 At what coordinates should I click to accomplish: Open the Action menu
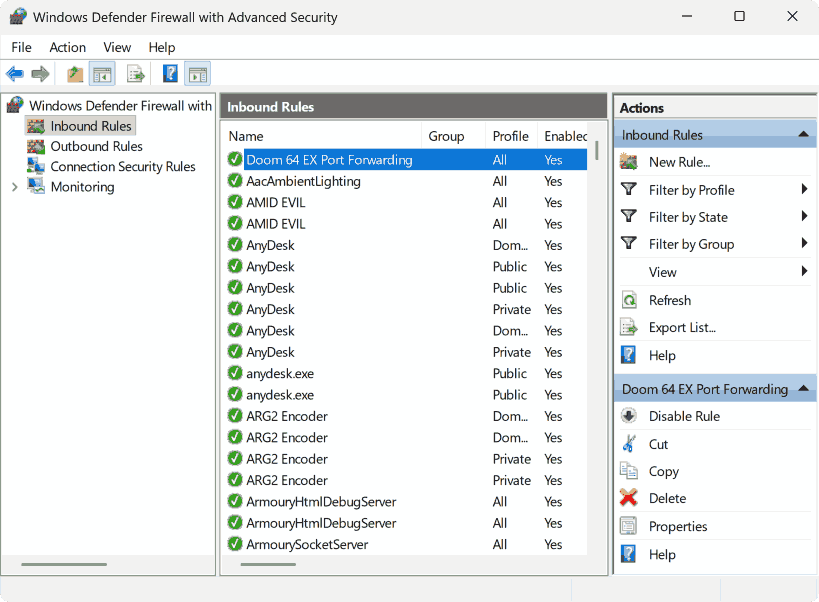pos(67,47)
